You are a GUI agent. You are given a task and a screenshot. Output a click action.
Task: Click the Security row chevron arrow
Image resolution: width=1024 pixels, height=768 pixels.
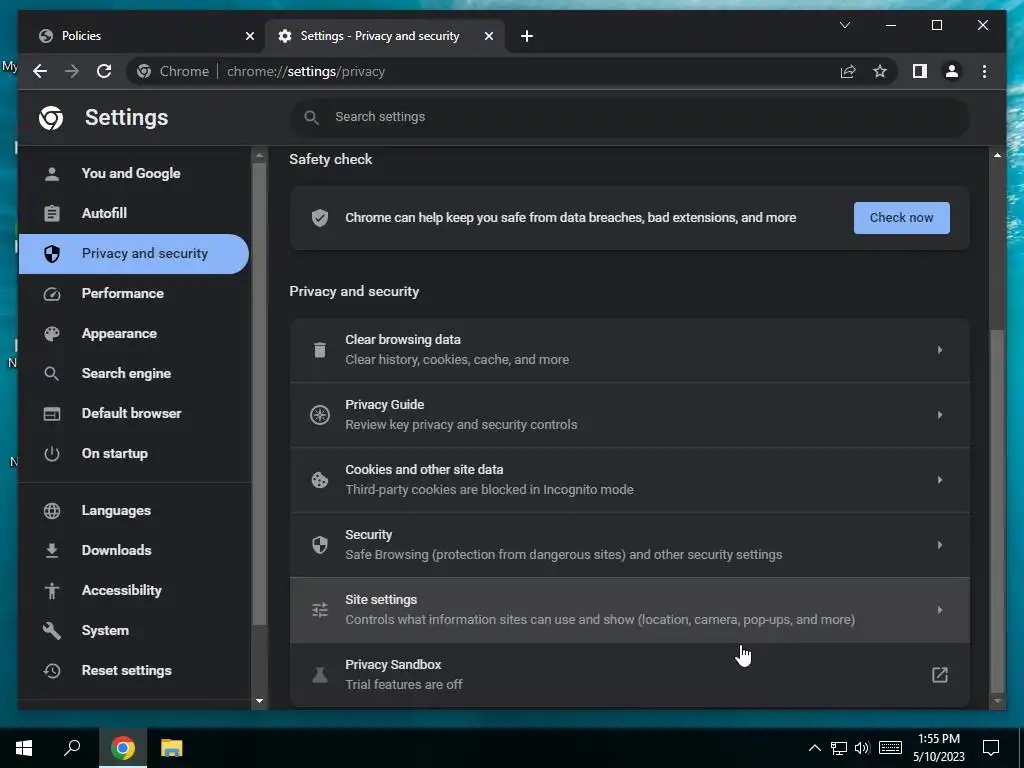tap(940, 545)
